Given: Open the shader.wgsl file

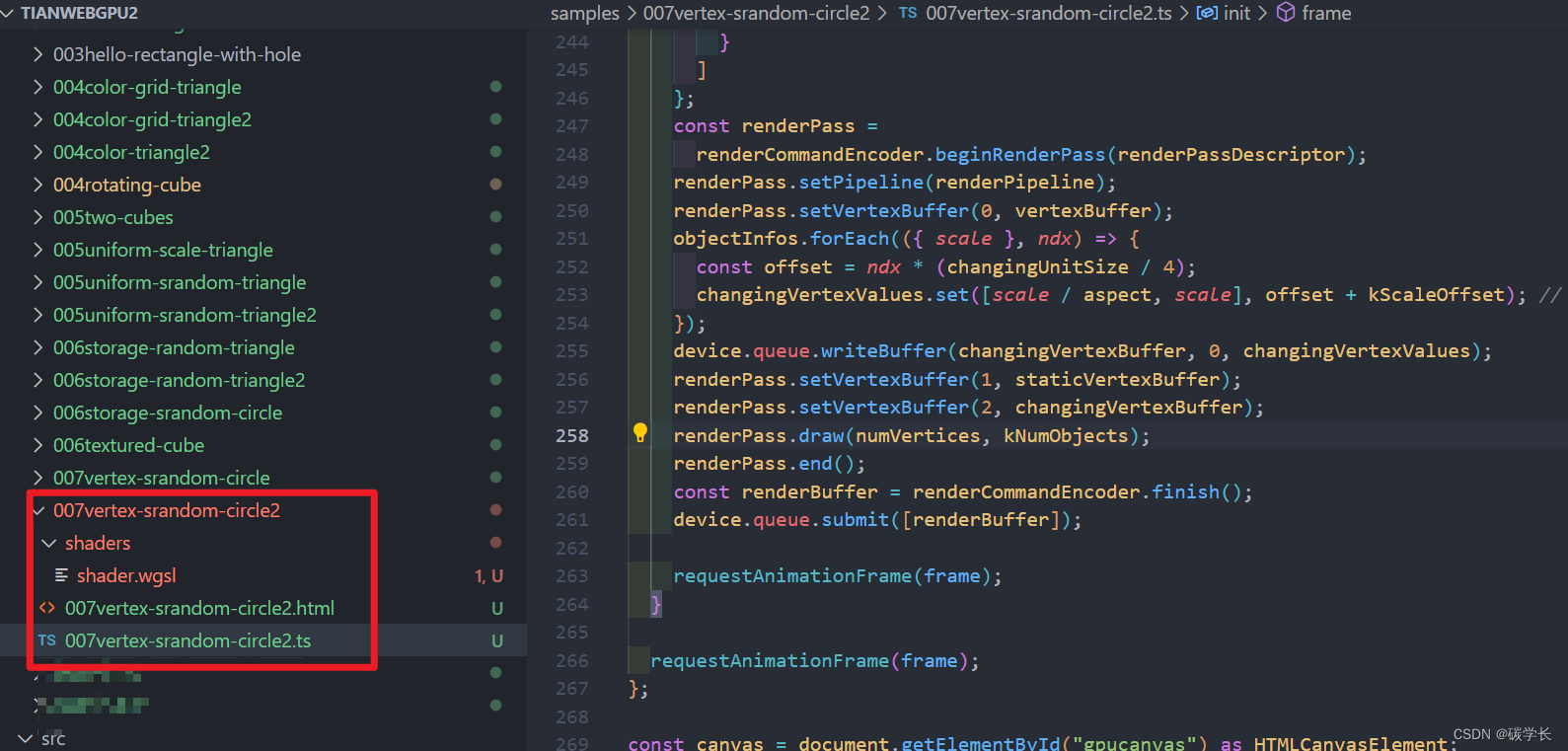Looking at the screenshot, I should point(126,575).
